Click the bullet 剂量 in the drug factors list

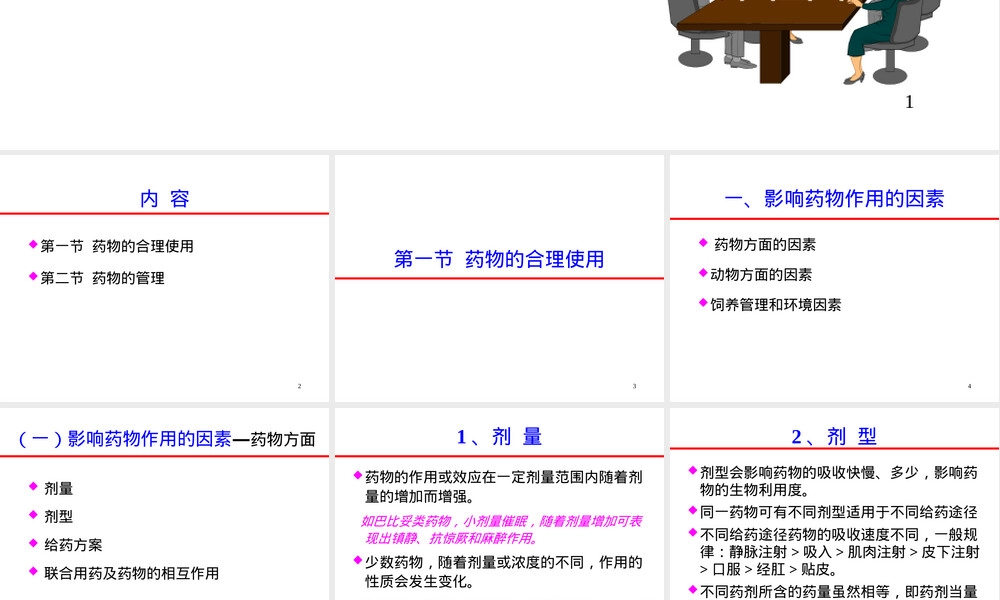[x=59, y=488]
